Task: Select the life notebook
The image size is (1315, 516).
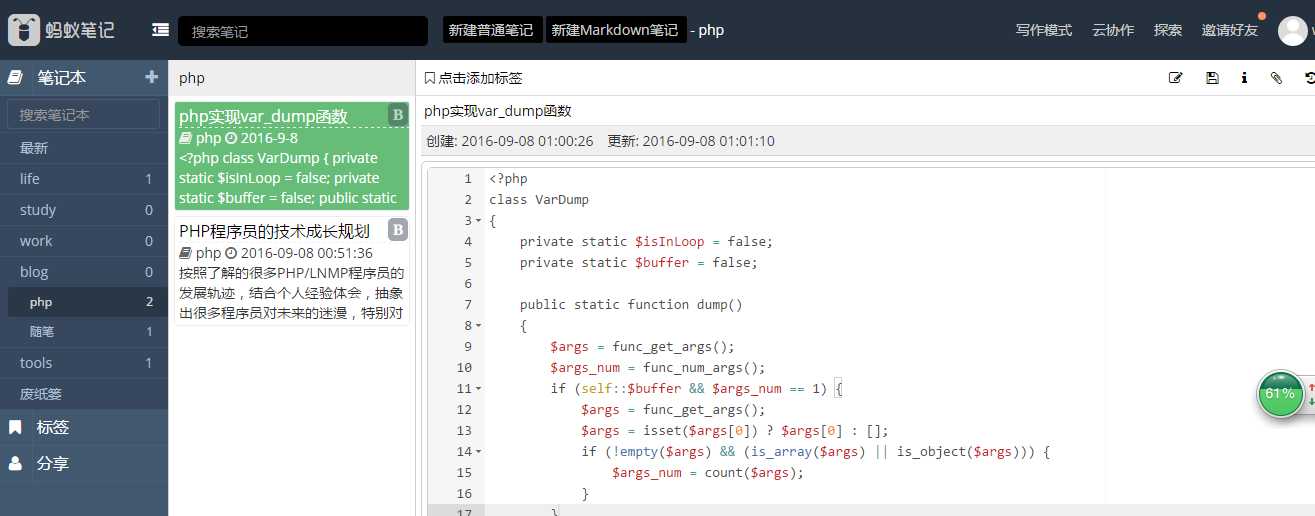Action: [x=84, y=179]
